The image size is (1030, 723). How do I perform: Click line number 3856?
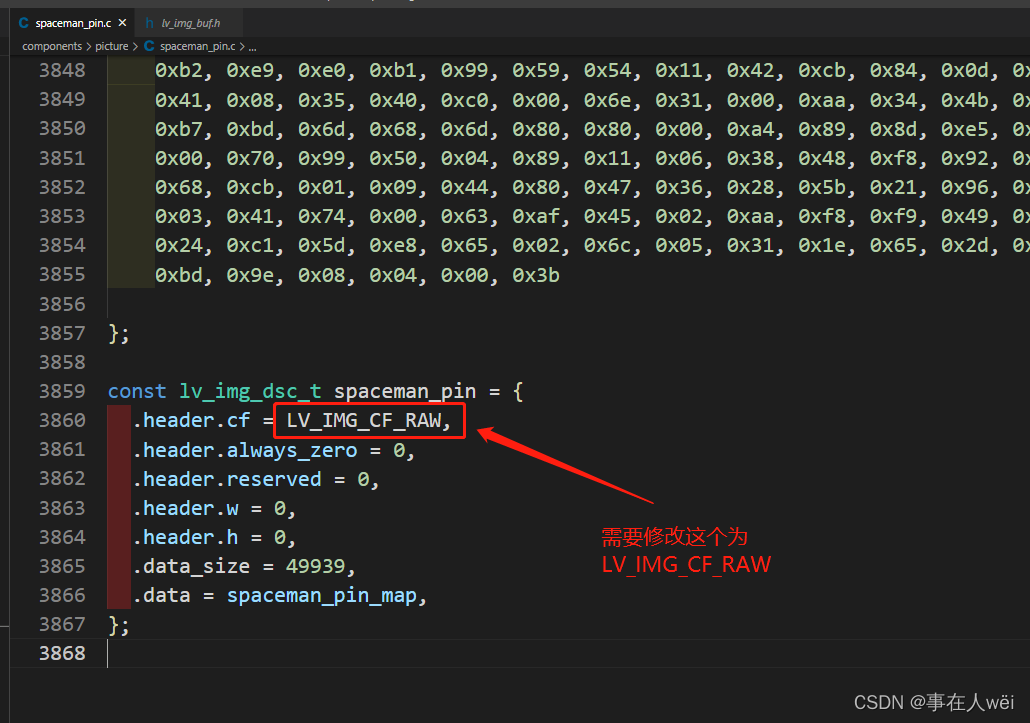click(62, 304)
